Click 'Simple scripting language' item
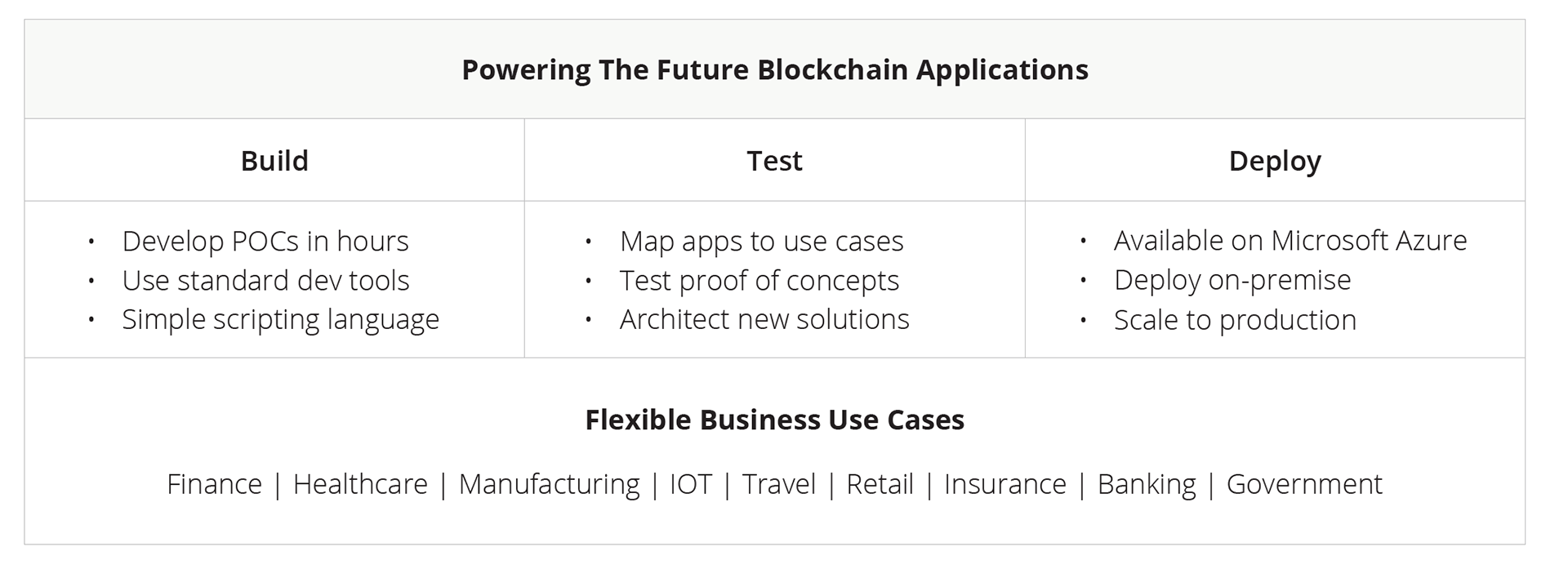 click(280, 320)
